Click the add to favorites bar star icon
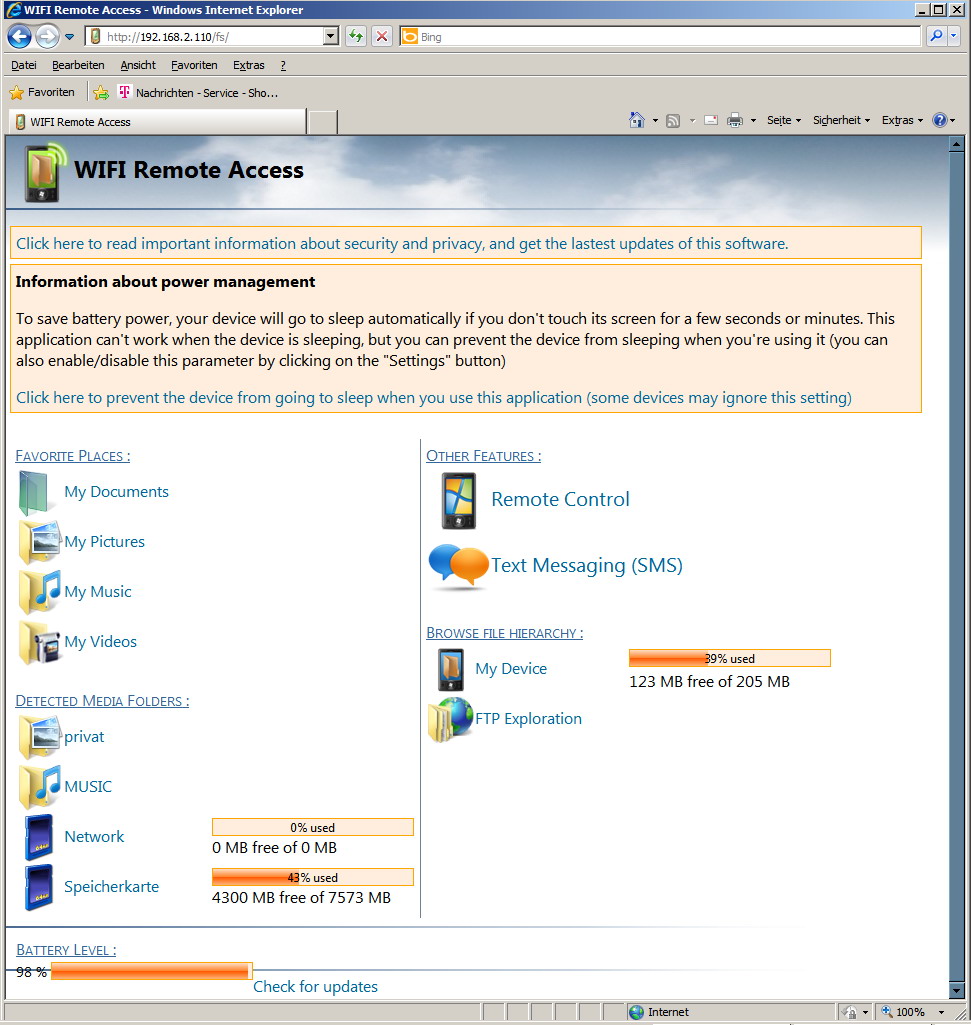Image resolution: width=971 pixels, height=1025 pixels. click(x=101, y=93)
